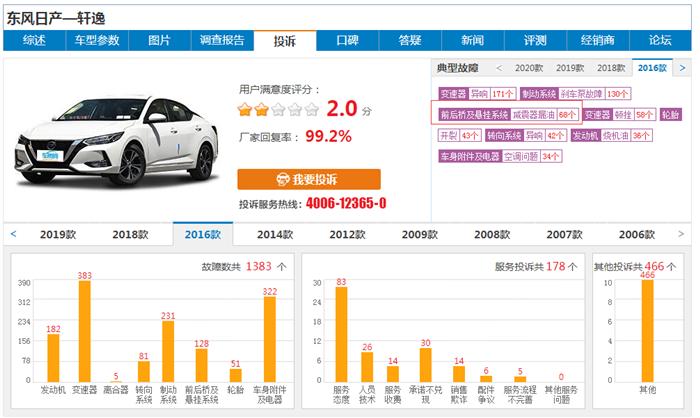Image resolution: width=700 pixels, height=418 pixels.
Task: Select the 2008款 model year
Action: 492,234
